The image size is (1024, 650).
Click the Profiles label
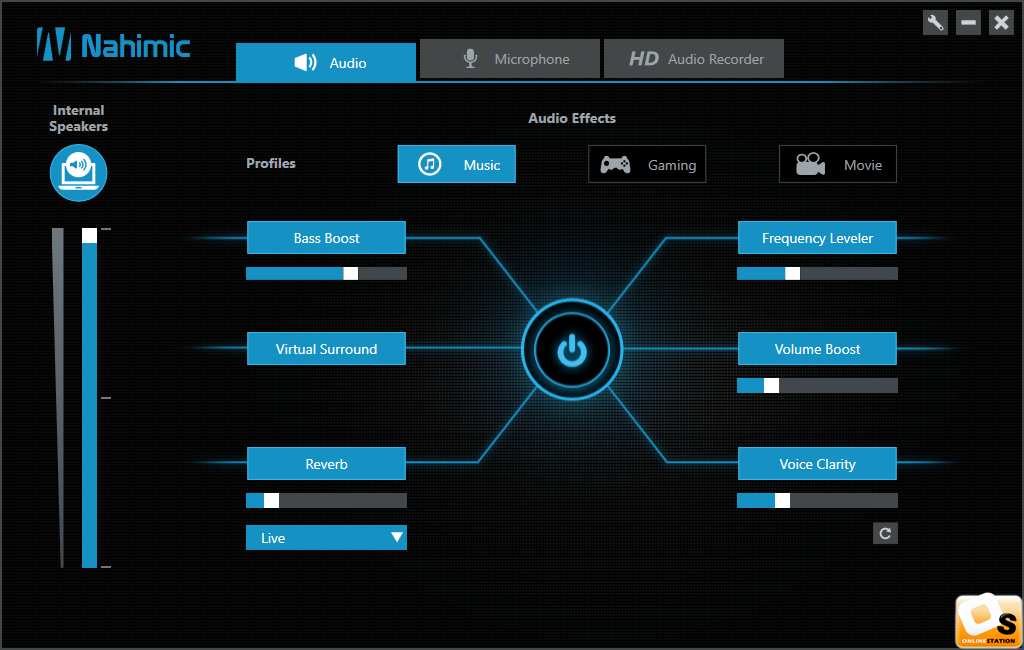(x=270, y=163)
